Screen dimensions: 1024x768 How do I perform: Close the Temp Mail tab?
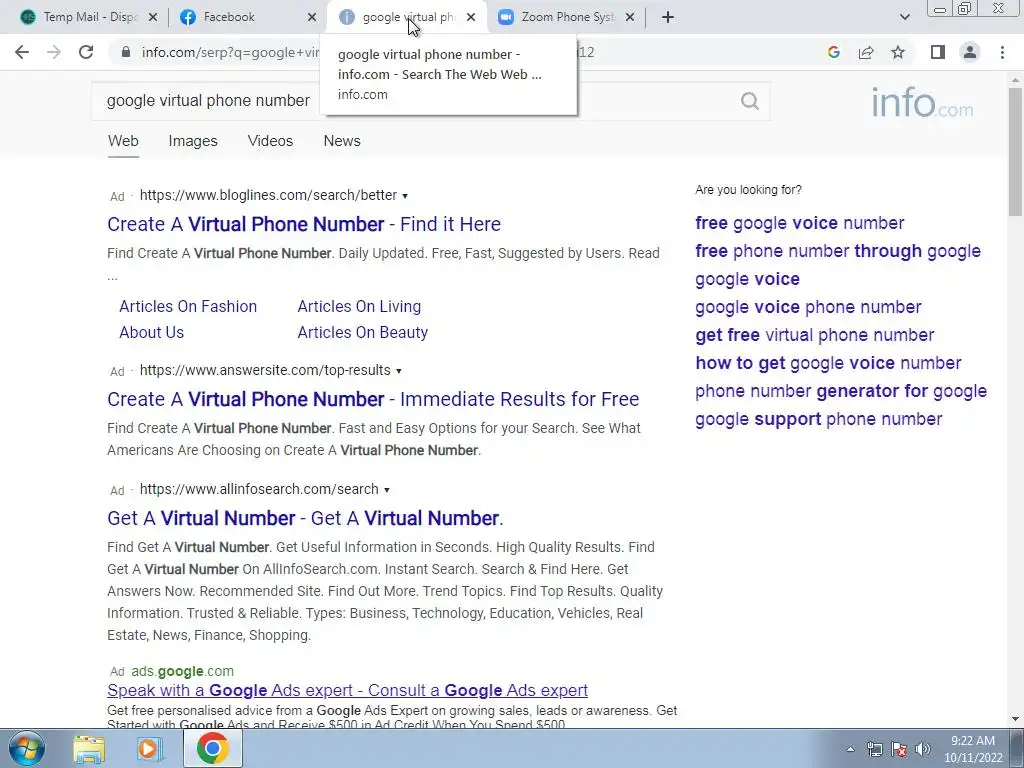tap(152, 17)
